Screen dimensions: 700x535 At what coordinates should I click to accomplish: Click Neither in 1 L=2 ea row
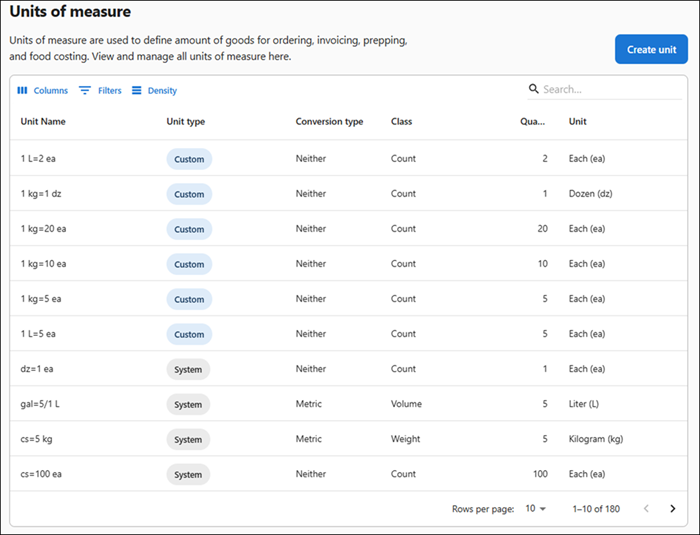pyautogui.click(x=311, y=159)
